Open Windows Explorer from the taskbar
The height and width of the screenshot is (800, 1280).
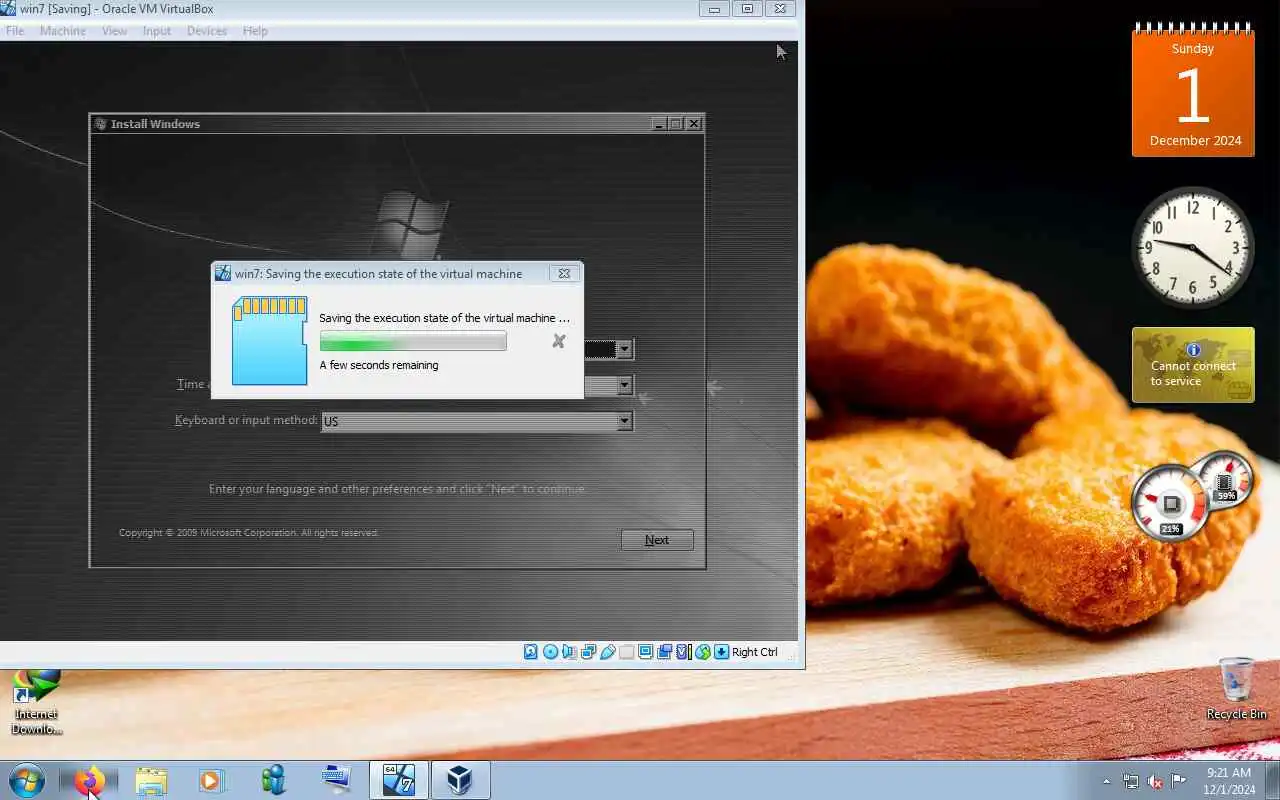(151, 780)
